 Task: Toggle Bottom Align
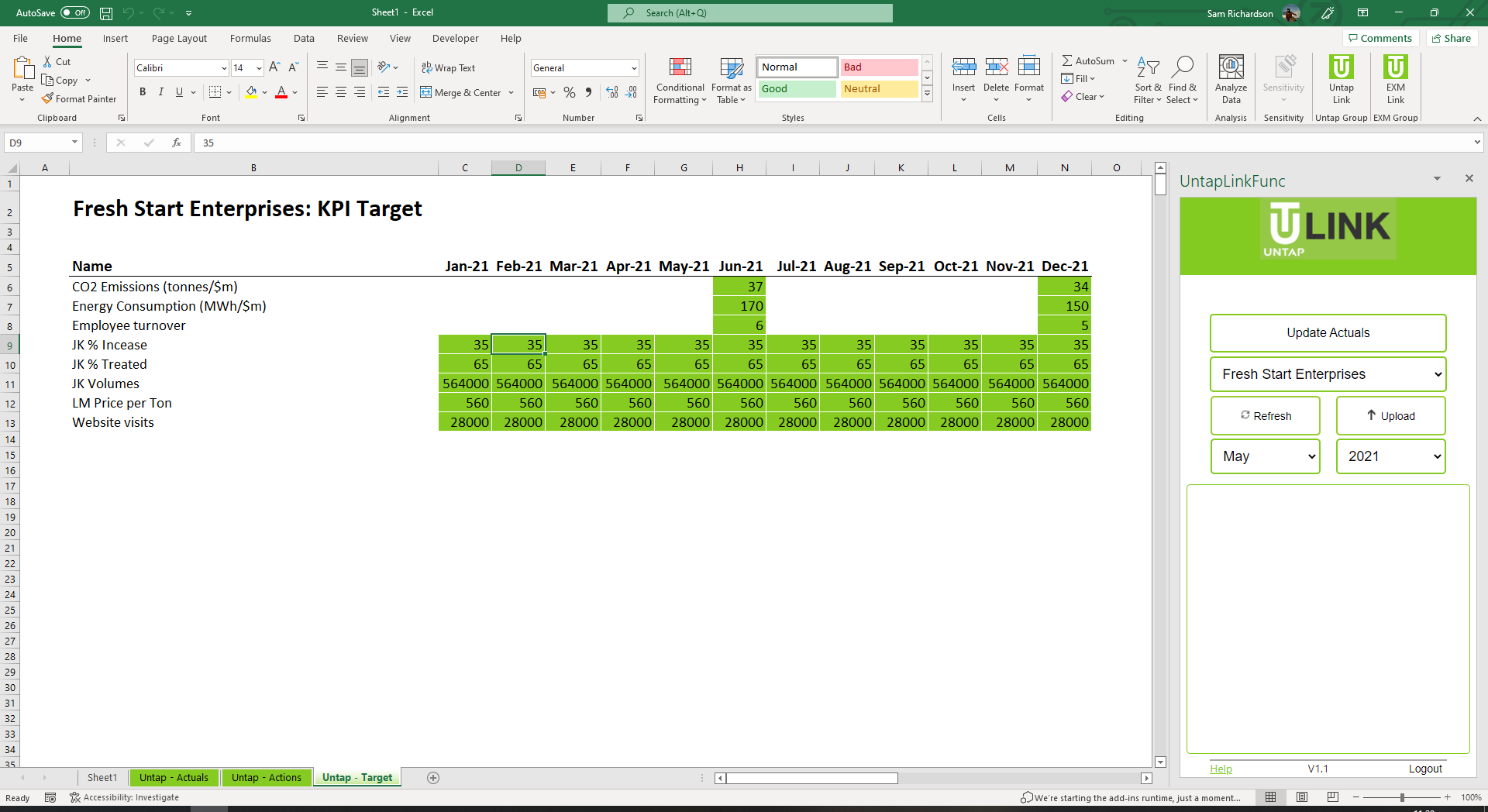[x=360, y=67]
